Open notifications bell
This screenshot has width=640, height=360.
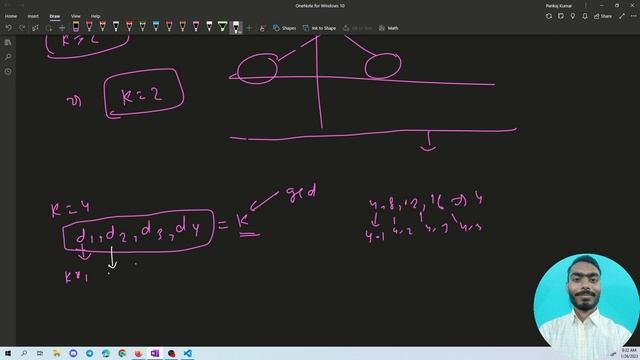585,16
